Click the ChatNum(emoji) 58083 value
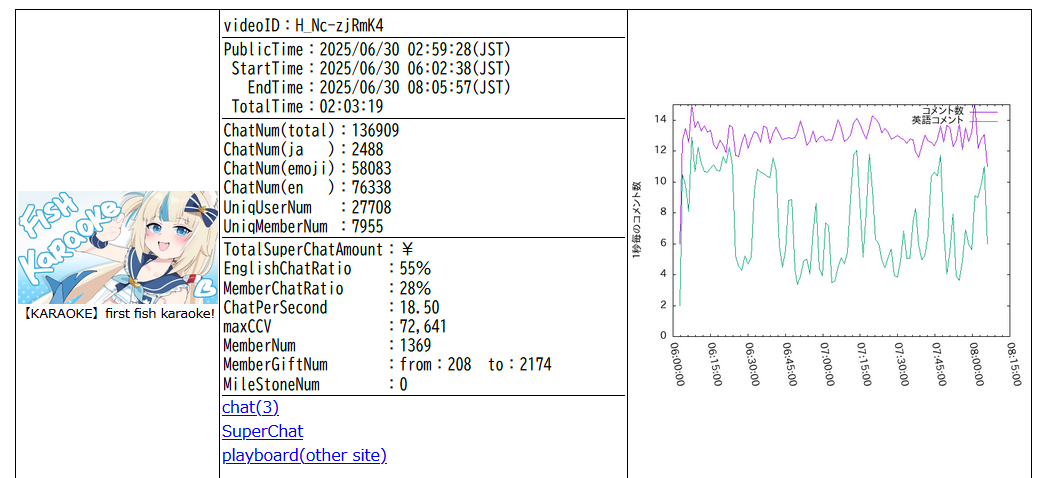Image resolution: width=1060 pixels, height=478 pixels. [371, 168]
